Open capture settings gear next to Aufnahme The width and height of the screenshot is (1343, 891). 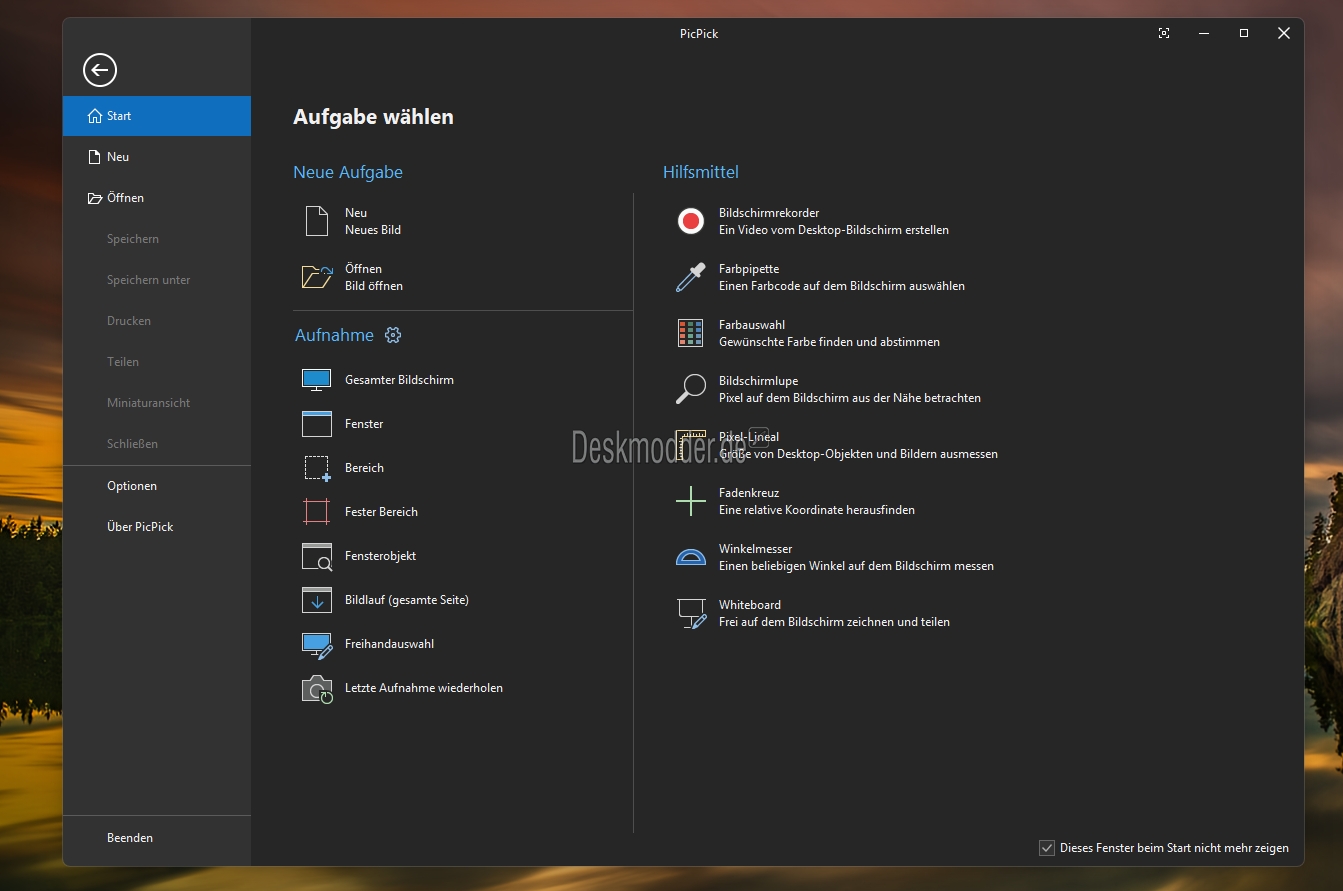click(393, 335)
